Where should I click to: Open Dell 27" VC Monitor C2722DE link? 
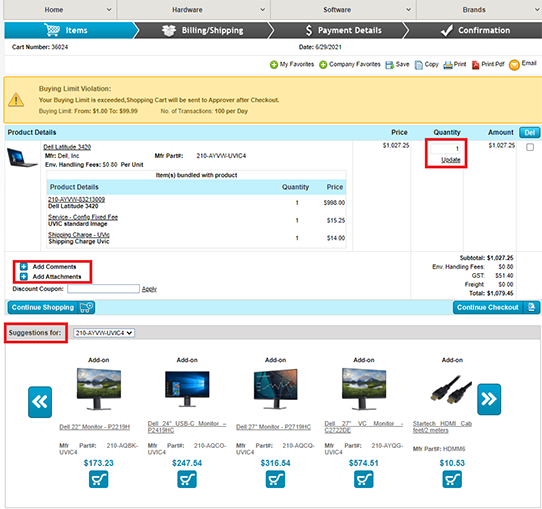coord(364,427)
